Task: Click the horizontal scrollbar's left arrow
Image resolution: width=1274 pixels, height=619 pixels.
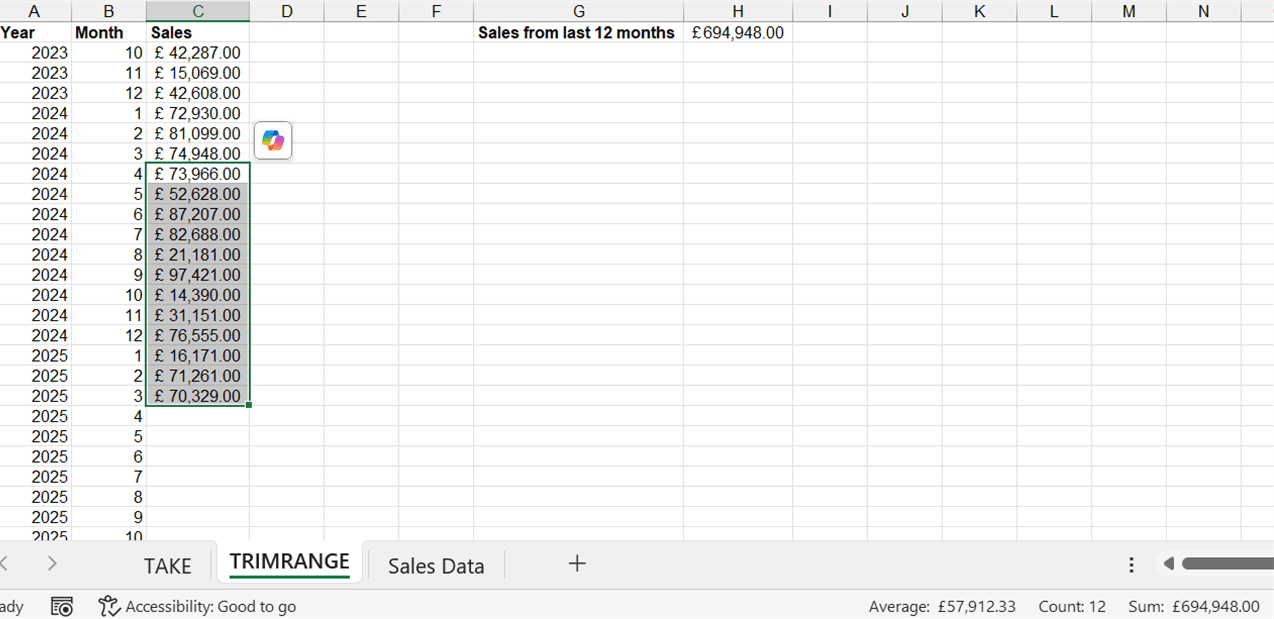Action: click(x=1168, y=564)
